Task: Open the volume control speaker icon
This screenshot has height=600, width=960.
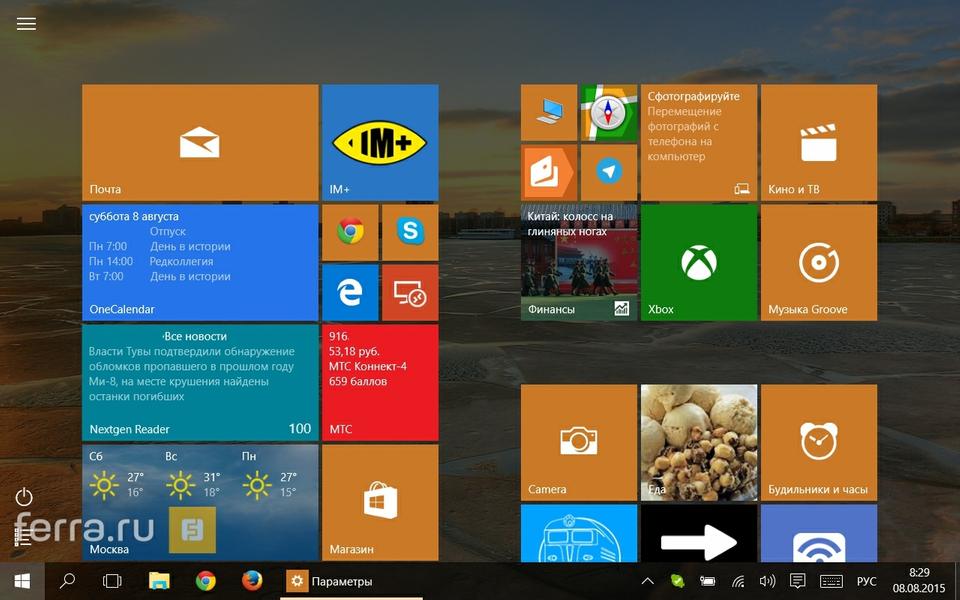Action: (x=767, y=581)
